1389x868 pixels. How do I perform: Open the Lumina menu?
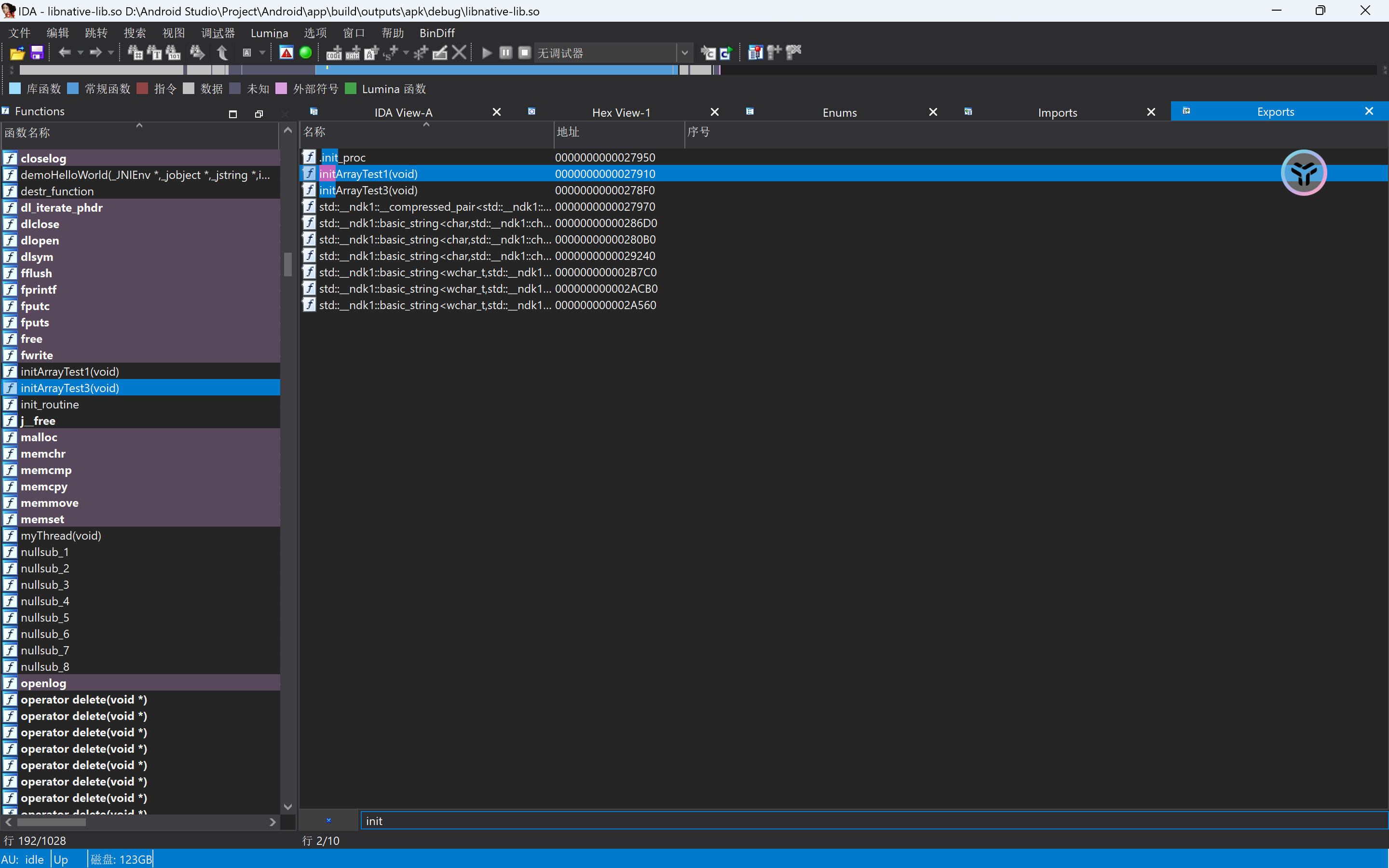click(269, 33)
